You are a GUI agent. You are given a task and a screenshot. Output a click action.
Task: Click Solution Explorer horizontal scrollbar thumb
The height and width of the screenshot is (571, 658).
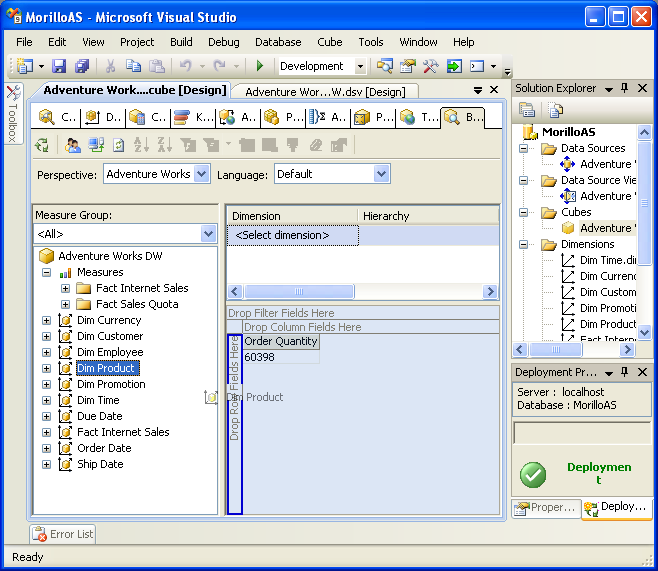(x=556, y=349)
